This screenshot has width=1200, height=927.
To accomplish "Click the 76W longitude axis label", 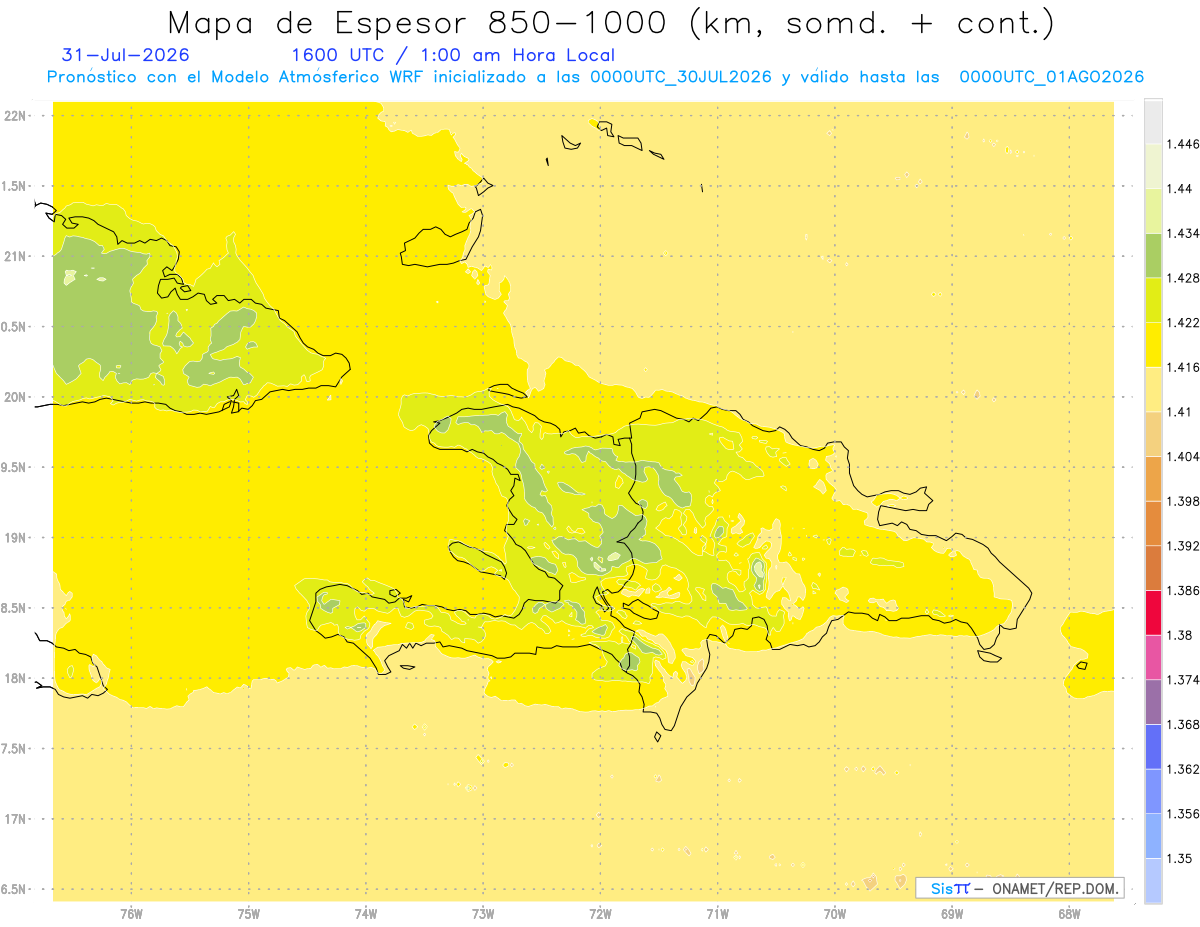I will pyautogui.click(x=131, y=913).
